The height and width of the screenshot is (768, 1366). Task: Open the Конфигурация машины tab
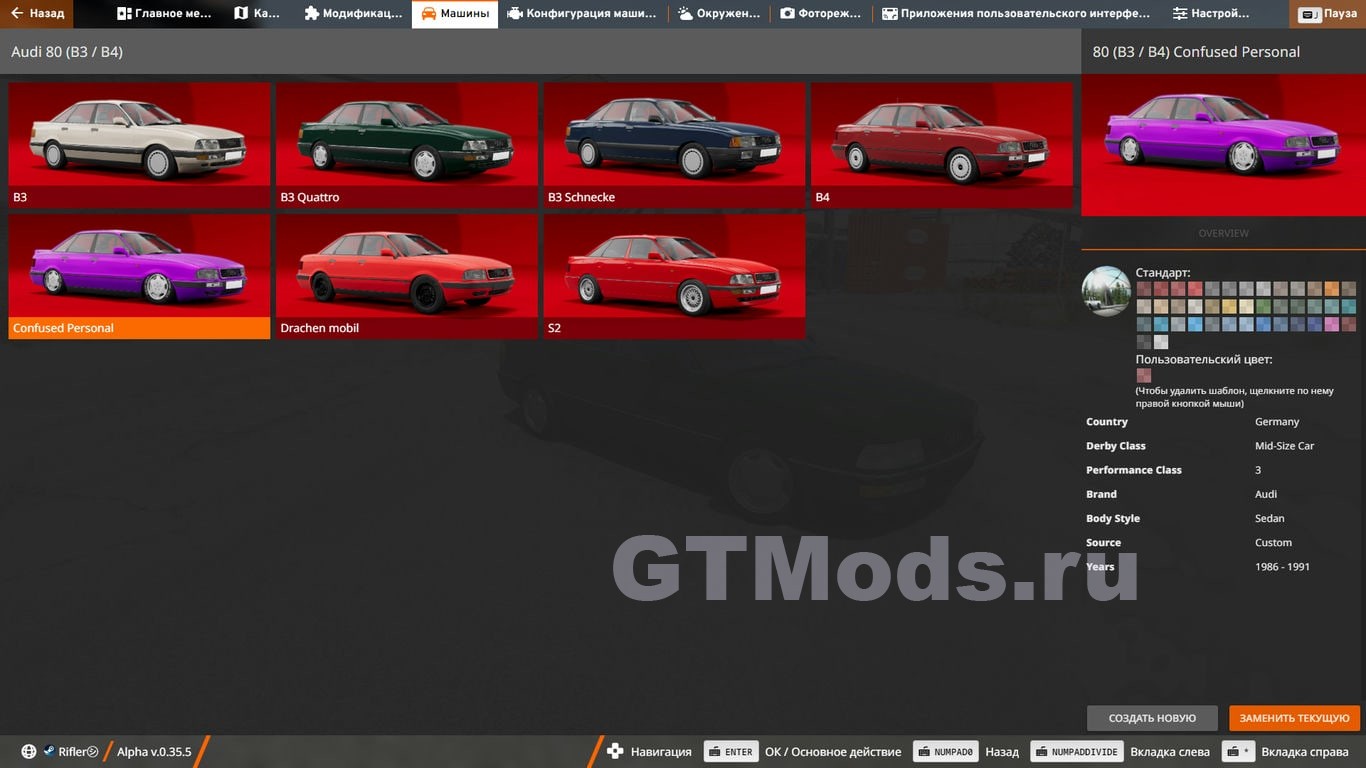click(582, 14)
